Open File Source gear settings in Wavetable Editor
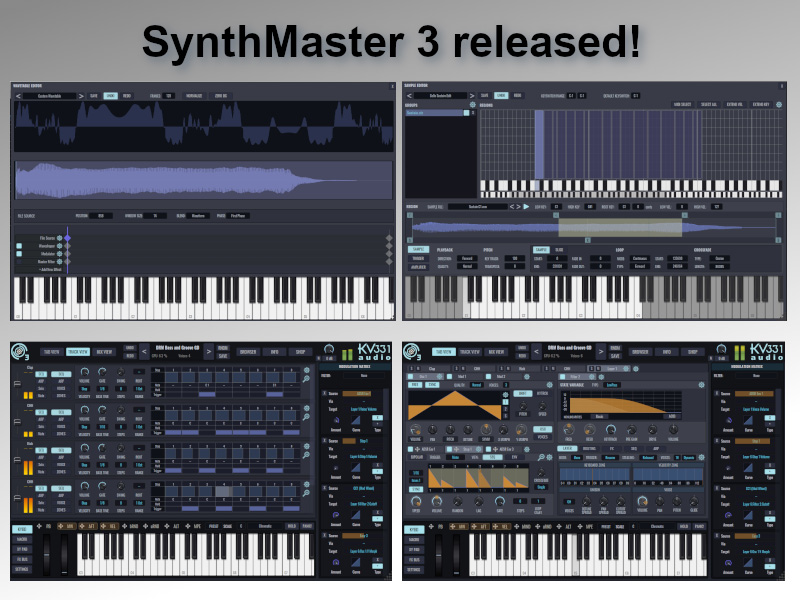This screenshot has height=600, width=800. coord(60,238)
